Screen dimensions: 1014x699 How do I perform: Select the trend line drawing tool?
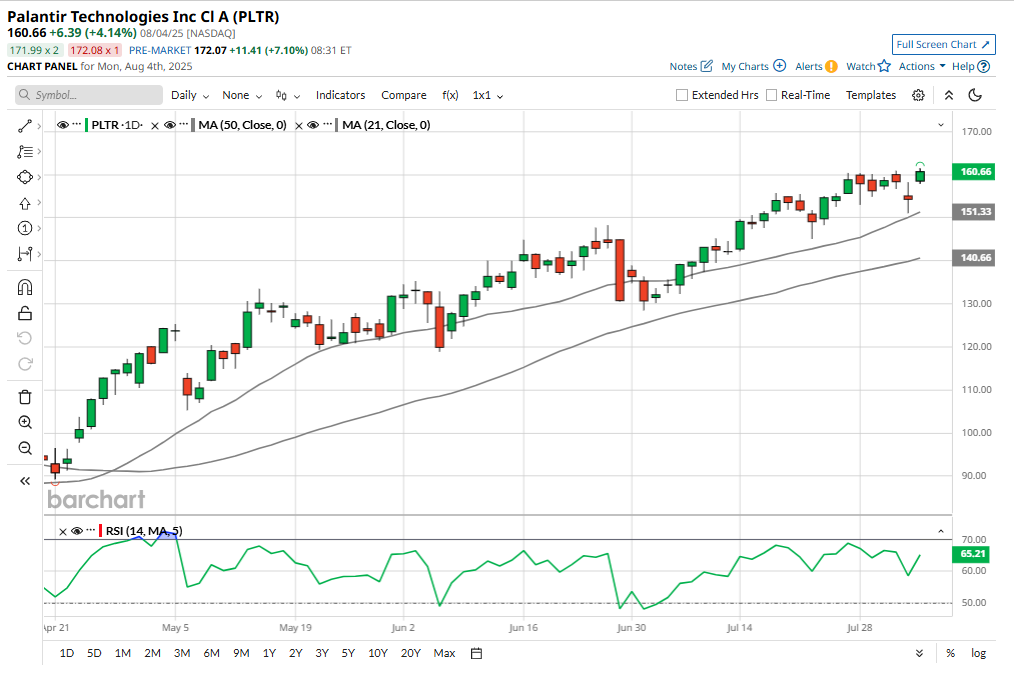tap(25, 126)
